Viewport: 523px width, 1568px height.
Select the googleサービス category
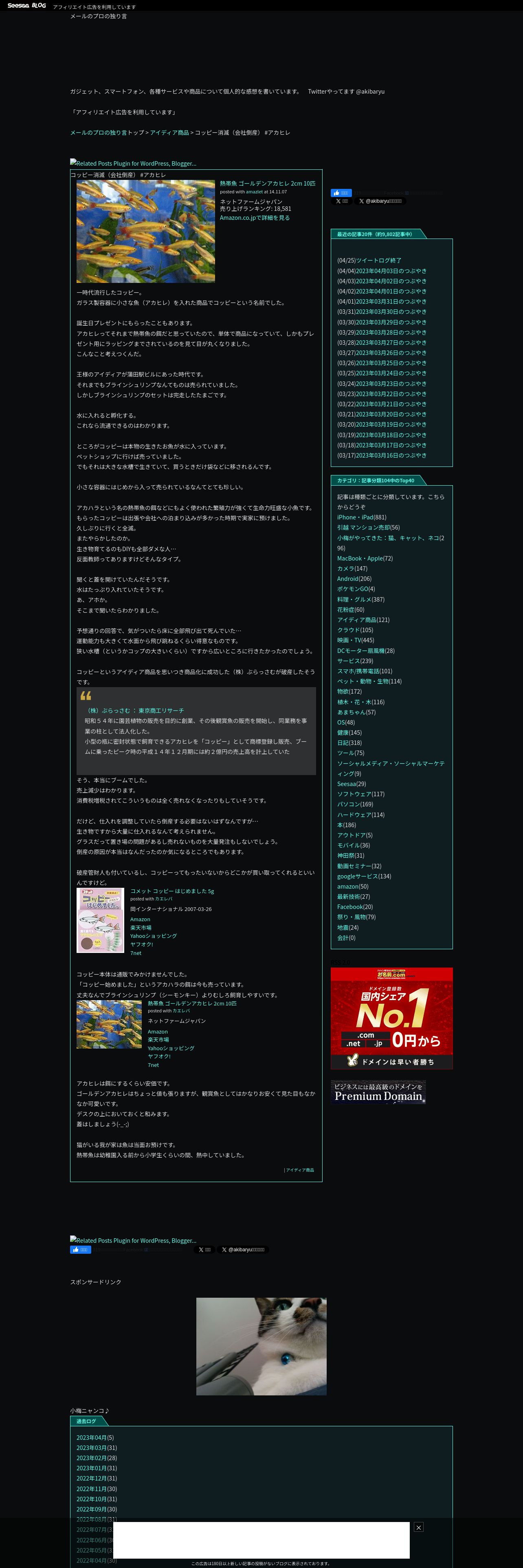click(357, 876)
